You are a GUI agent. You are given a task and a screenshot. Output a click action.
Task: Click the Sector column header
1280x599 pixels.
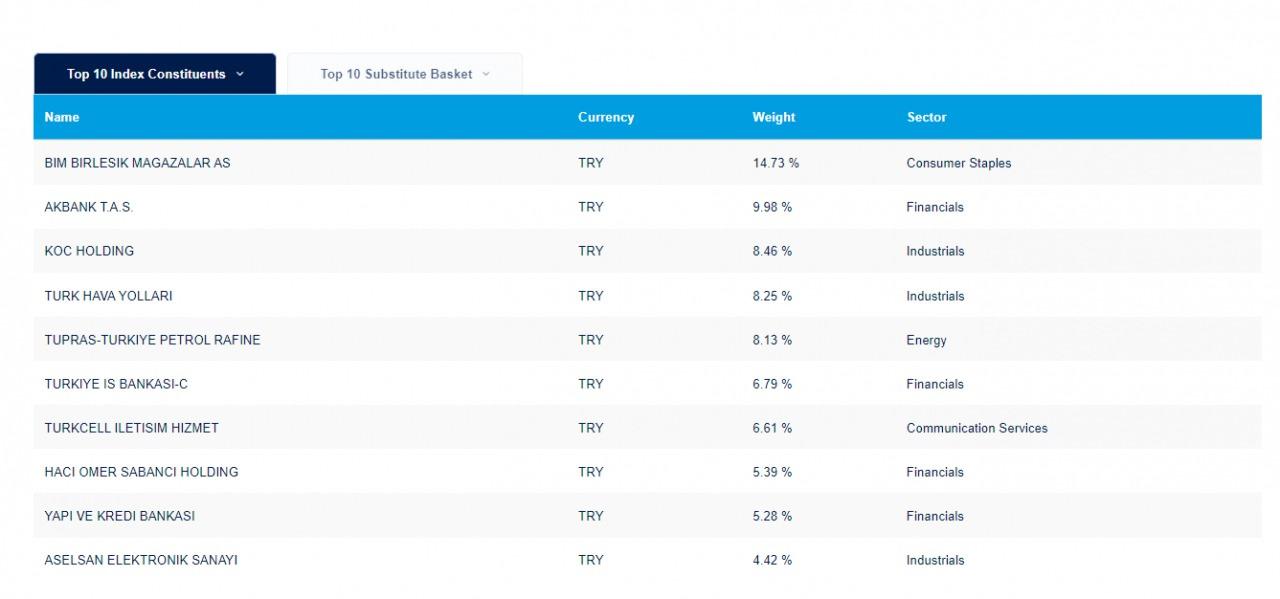pyautogui.click(x=926, y=117)
